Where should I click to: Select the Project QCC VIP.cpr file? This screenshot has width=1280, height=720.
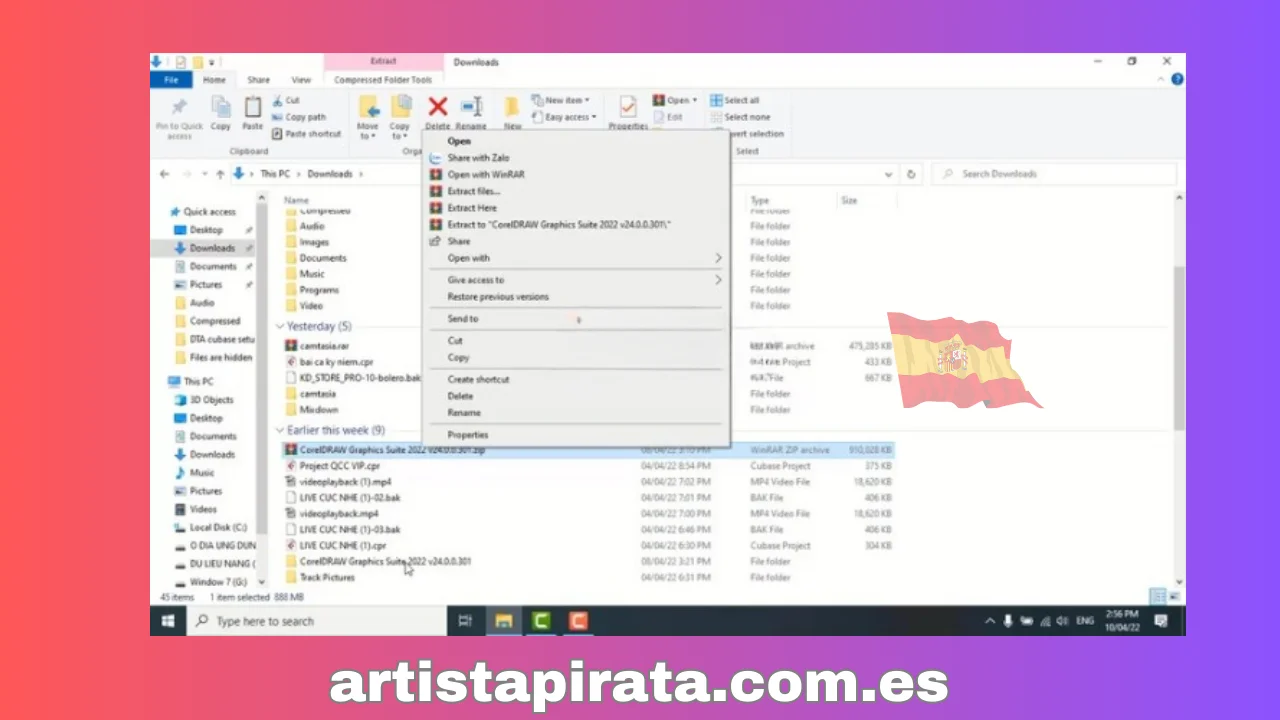340,466
